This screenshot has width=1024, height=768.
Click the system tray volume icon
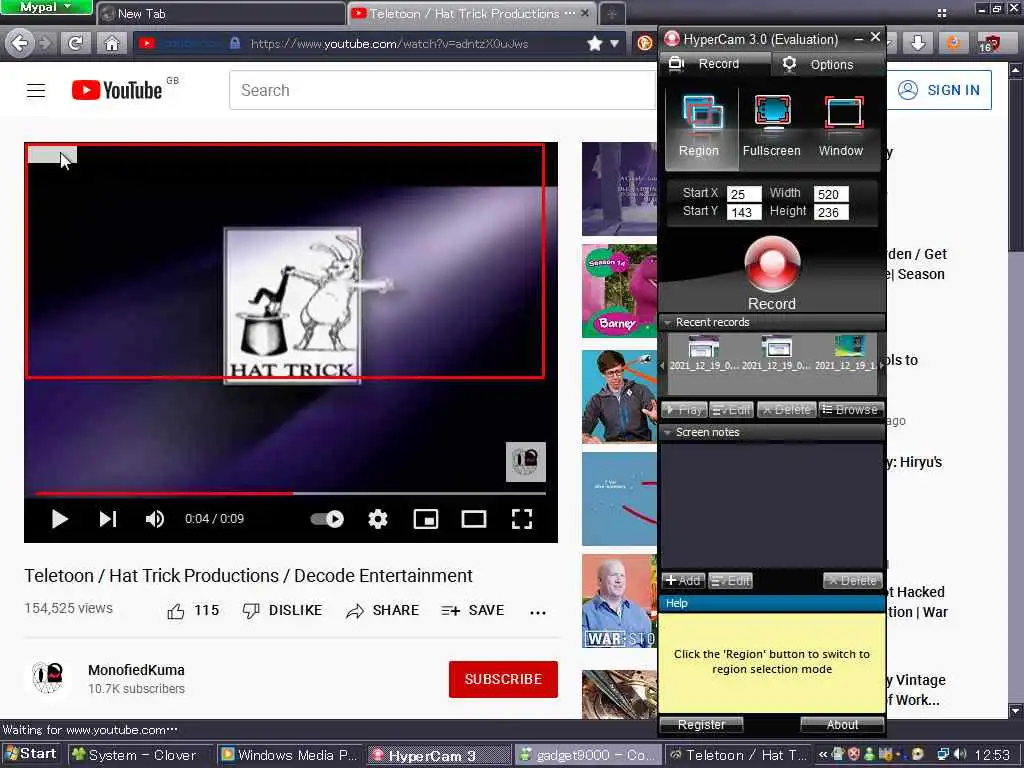pos(960,755)
